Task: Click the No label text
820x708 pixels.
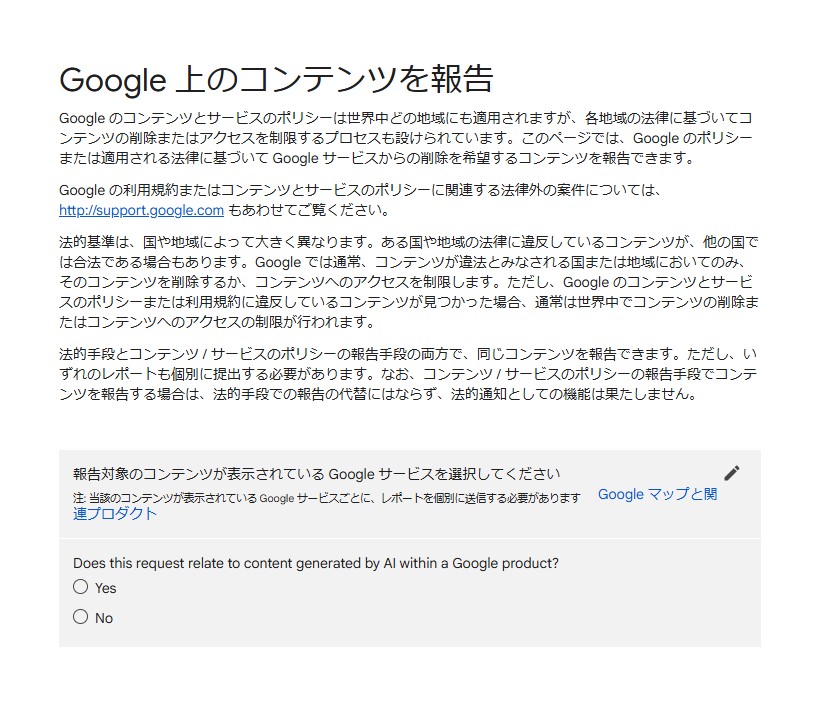Action: tap(104, 618)
